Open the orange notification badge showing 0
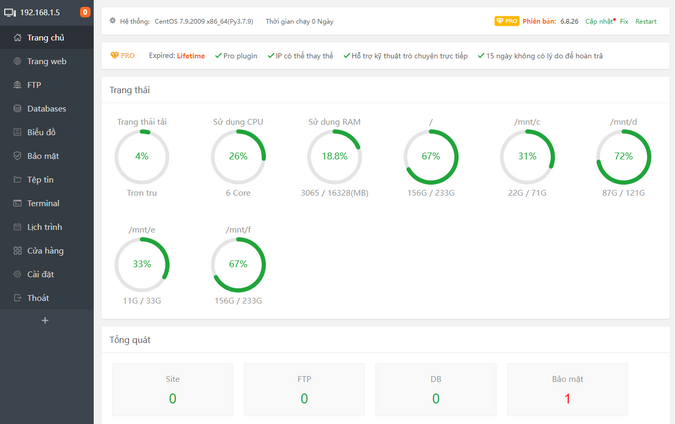The image size is (675, 424). (85, 12)
